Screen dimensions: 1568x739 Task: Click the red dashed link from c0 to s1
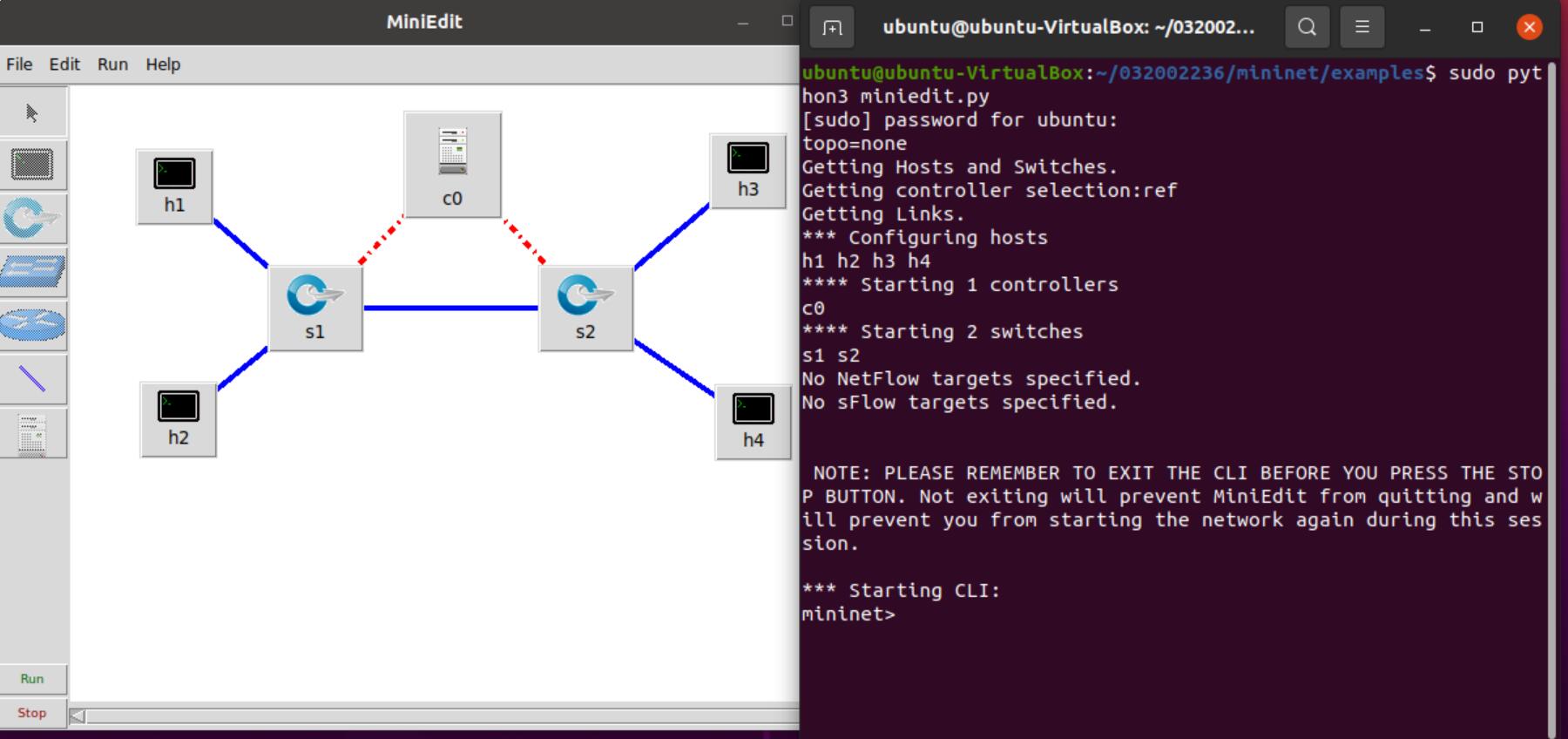click(381, 240)
